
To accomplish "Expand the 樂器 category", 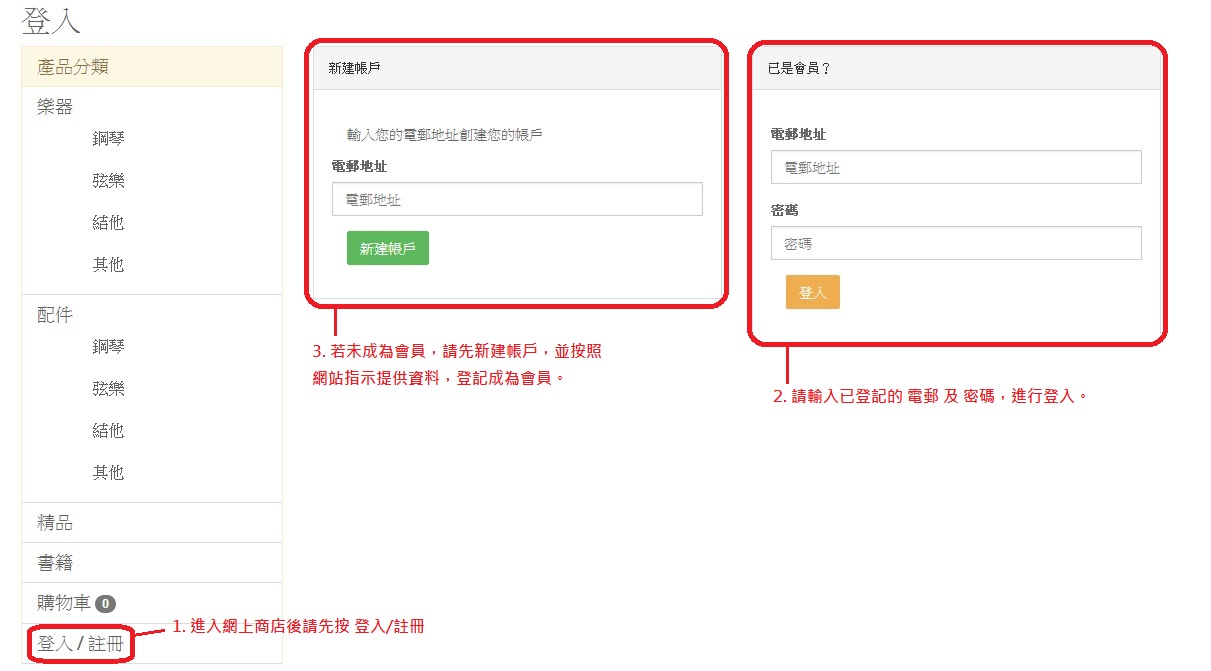I will [x=55, y=107].
